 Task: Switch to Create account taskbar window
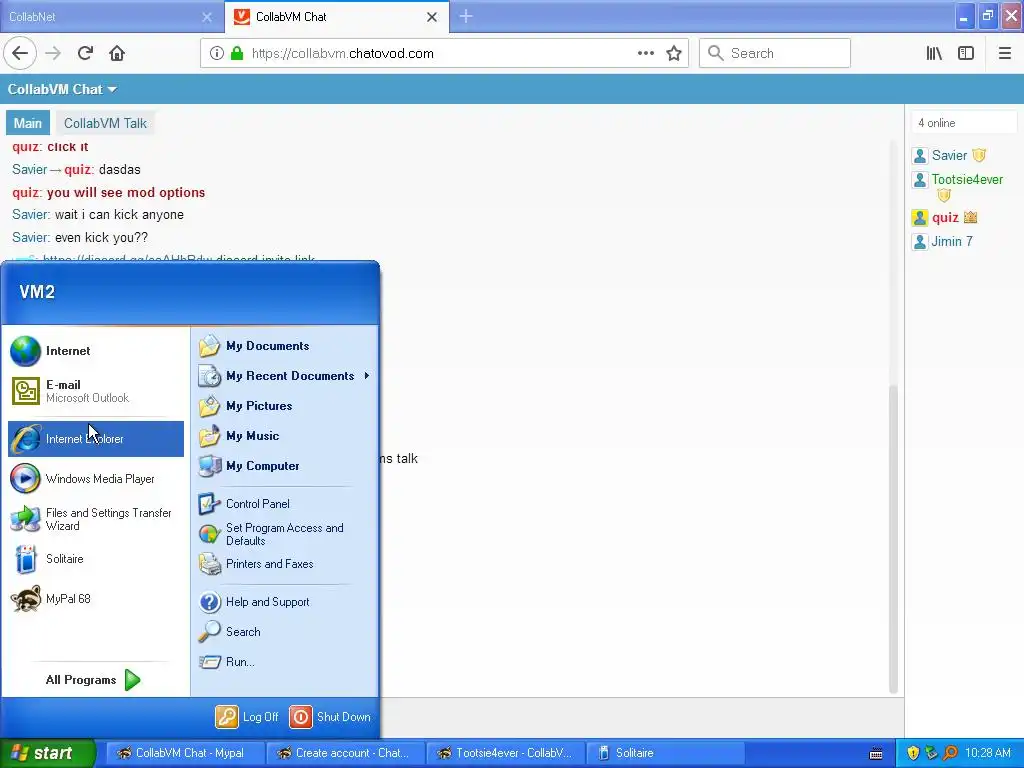coord(345,753)
